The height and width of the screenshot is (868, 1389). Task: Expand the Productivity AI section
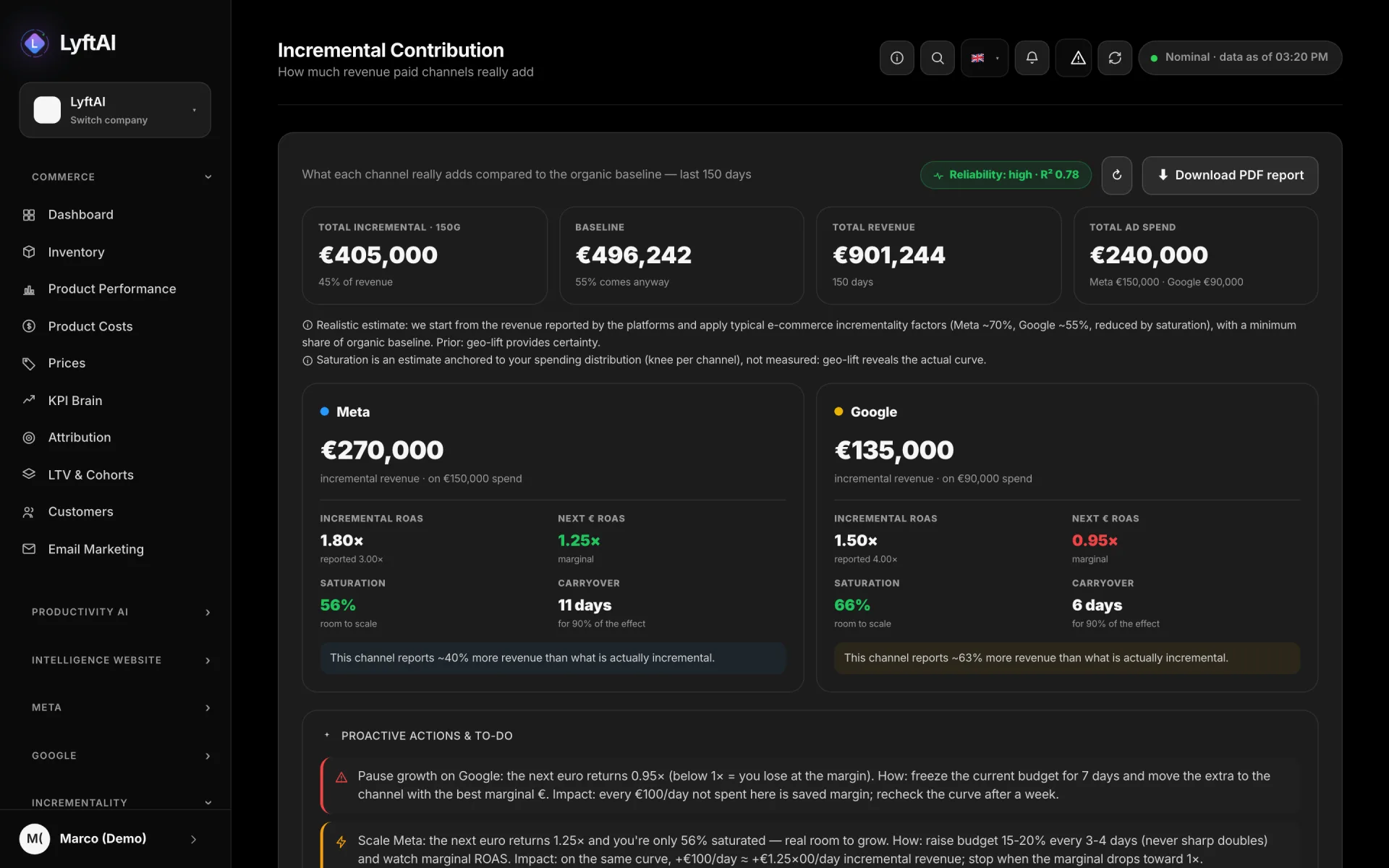tap(120, 612)
